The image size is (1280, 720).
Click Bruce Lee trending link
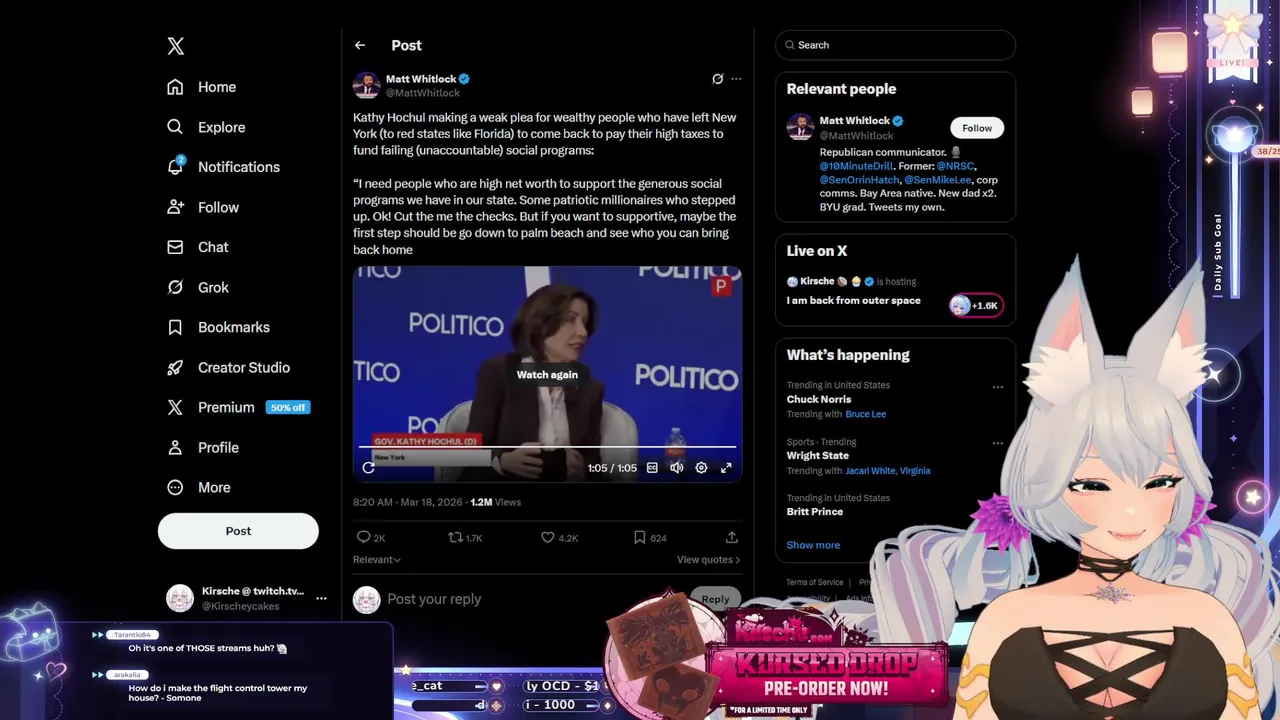(866, 414)
